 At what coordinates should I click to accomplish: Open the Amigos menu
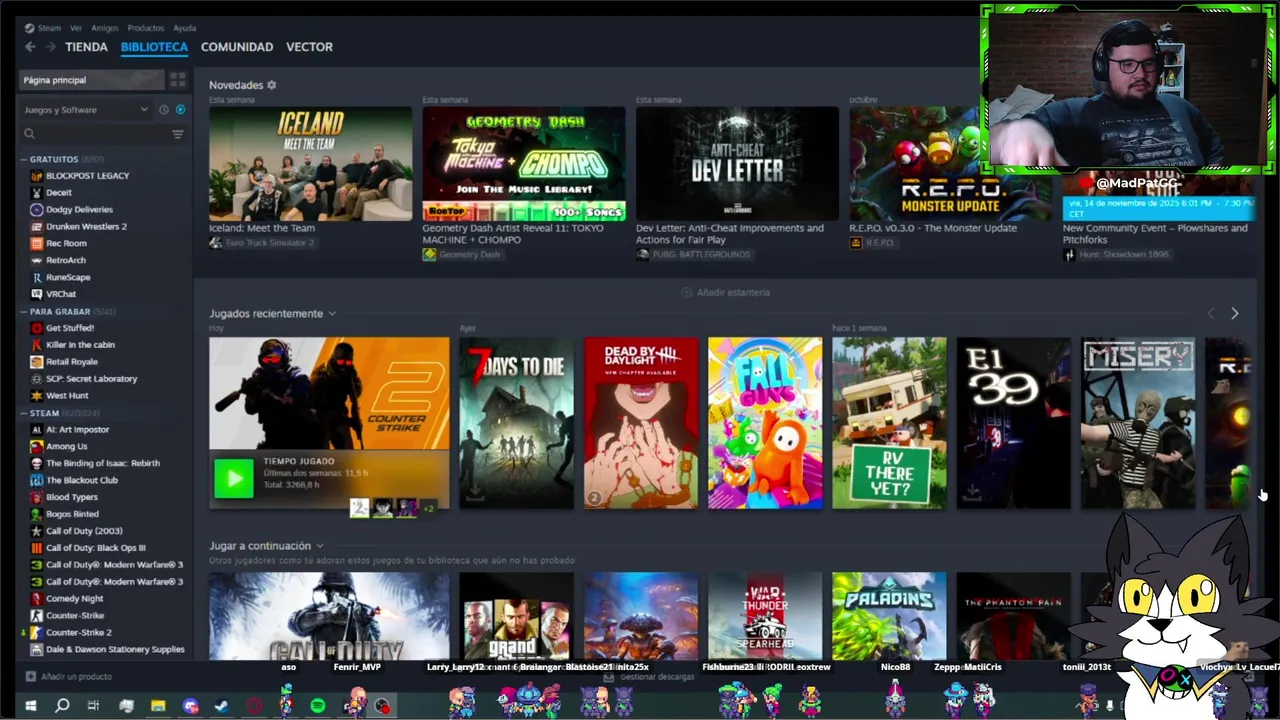click(105, 28)
